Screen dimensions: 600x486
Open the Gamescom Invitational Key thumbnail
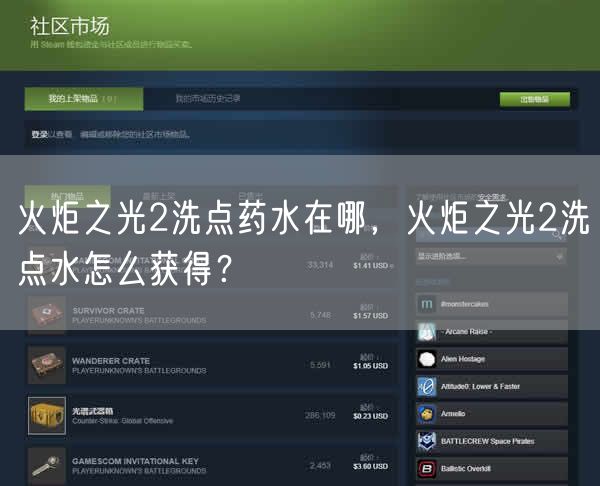47,466
